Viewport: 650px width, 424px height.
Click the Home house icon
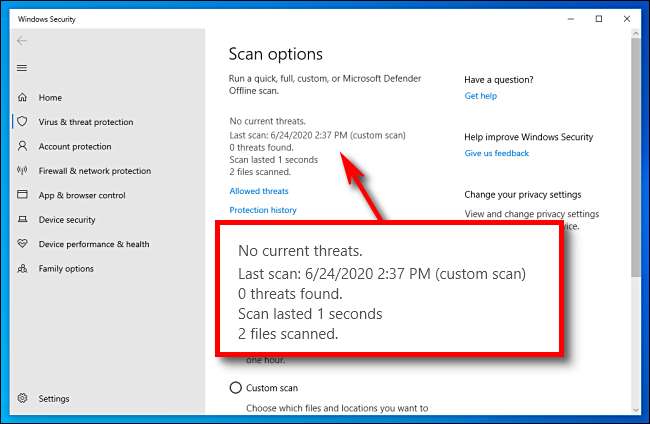point(22,98)
